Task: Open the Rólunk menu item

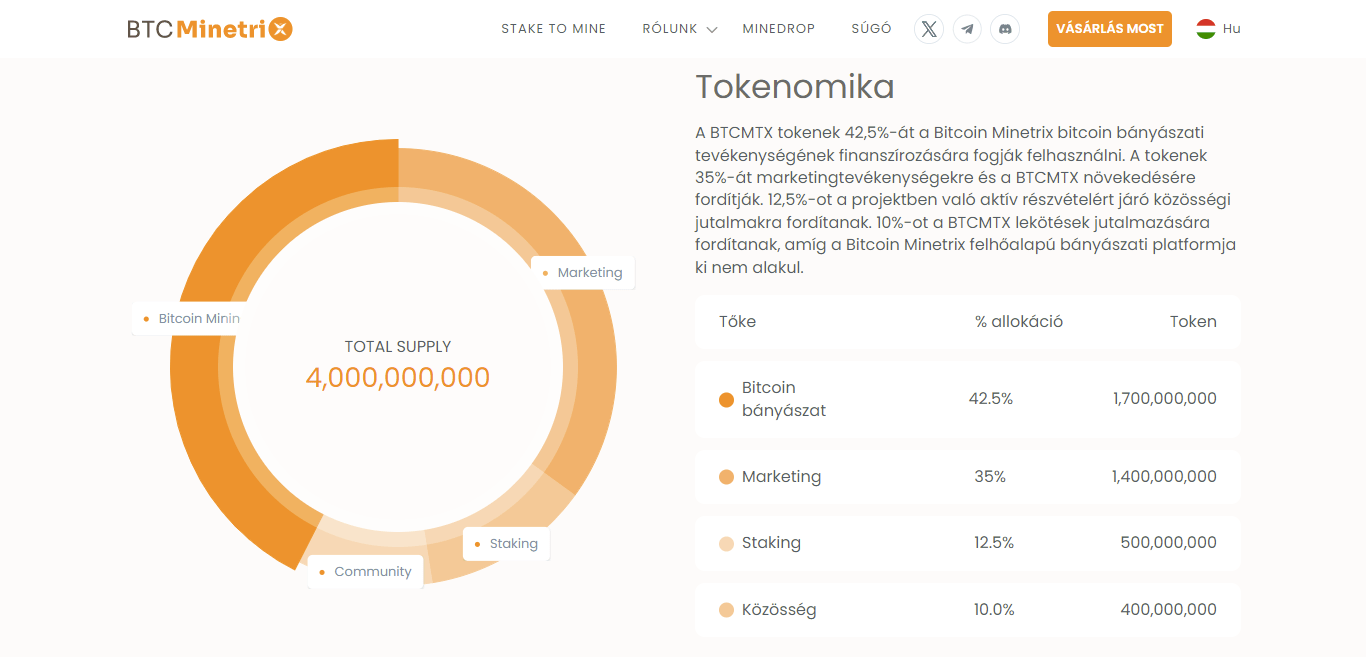Action: pyautogui.click(x=670, y=29)
